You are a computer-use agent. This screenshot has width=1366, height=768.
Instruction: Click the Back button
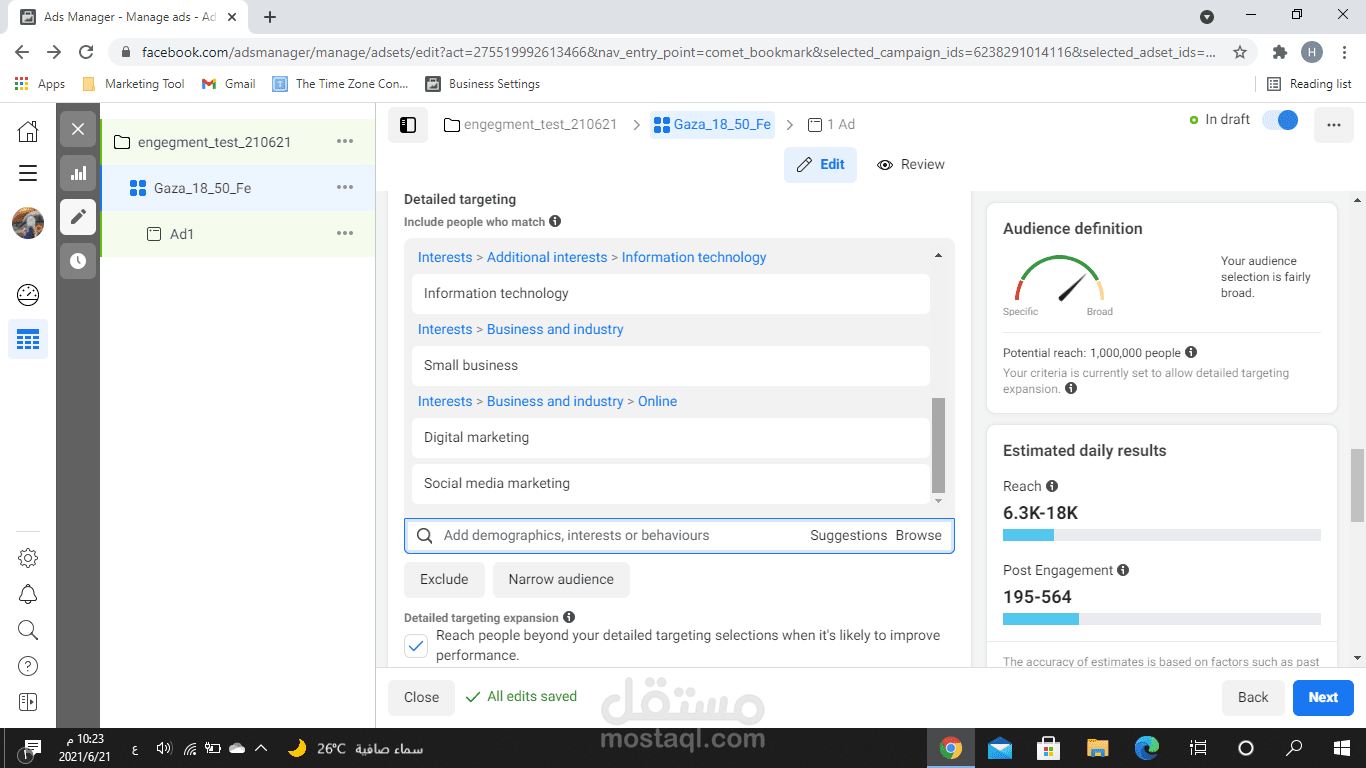point(1253,698)
